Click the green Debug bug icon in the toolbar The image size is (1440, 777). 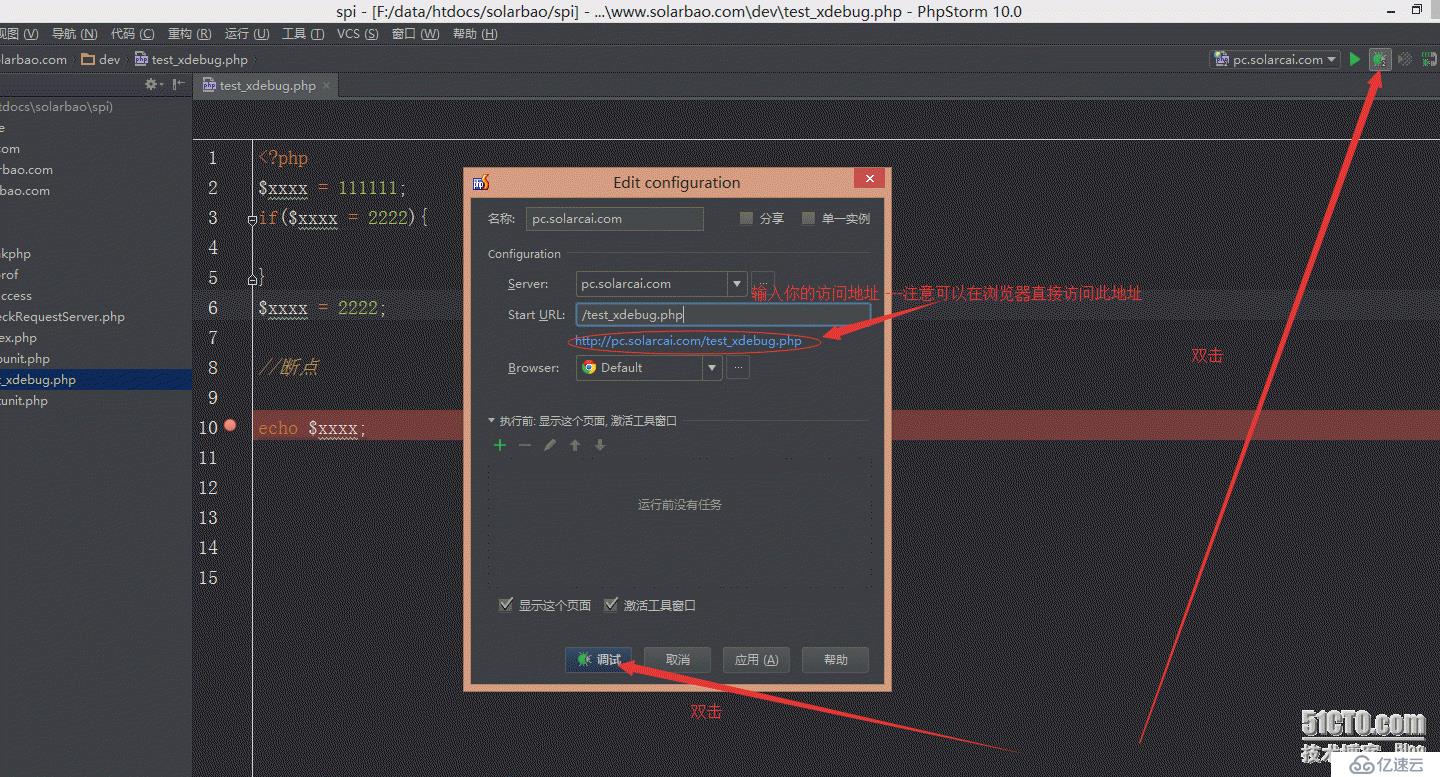pos(1380,59)
